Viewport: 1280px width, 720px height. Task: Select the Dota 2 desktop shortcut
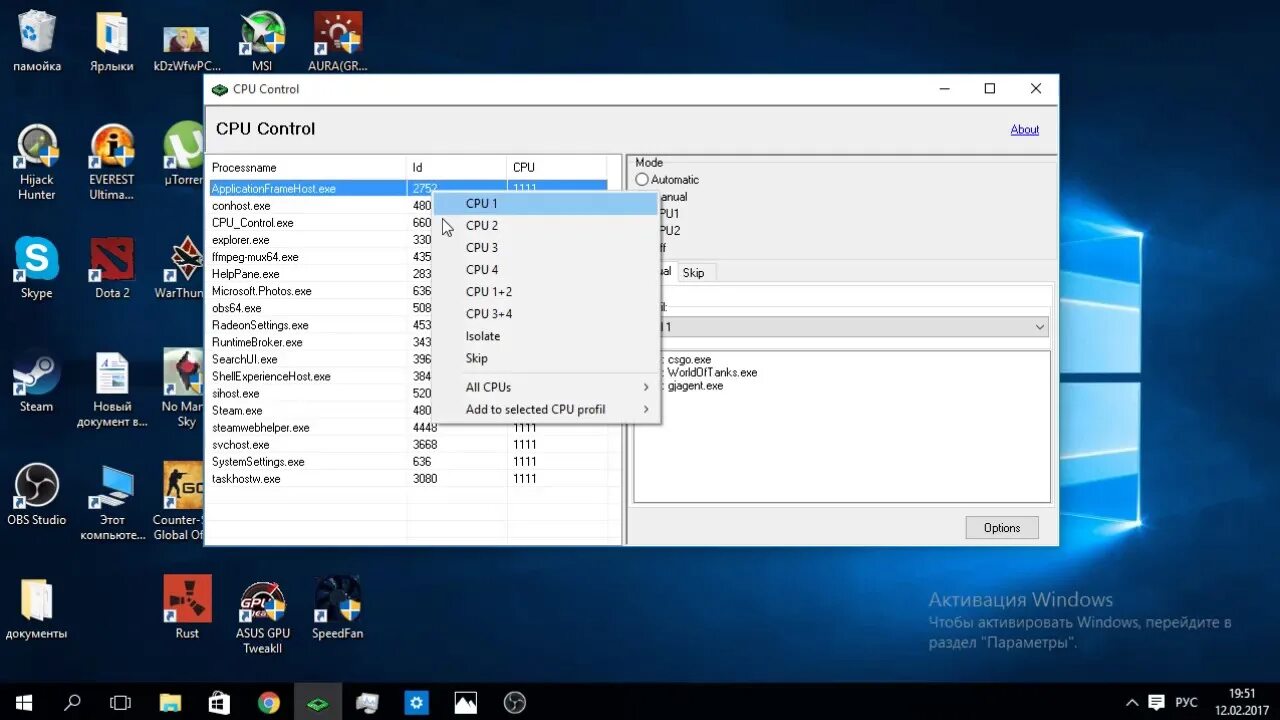[x=112, y=268]
